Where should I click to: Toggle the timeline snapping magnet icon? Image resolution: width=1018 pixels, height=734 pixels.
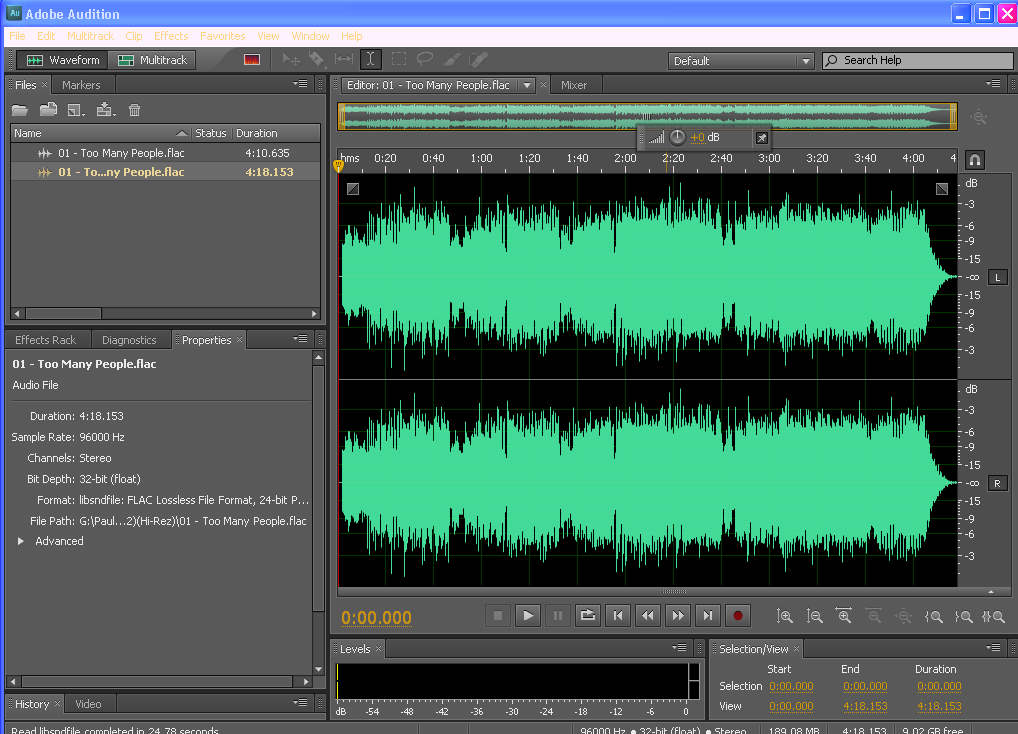coord(975,160)
